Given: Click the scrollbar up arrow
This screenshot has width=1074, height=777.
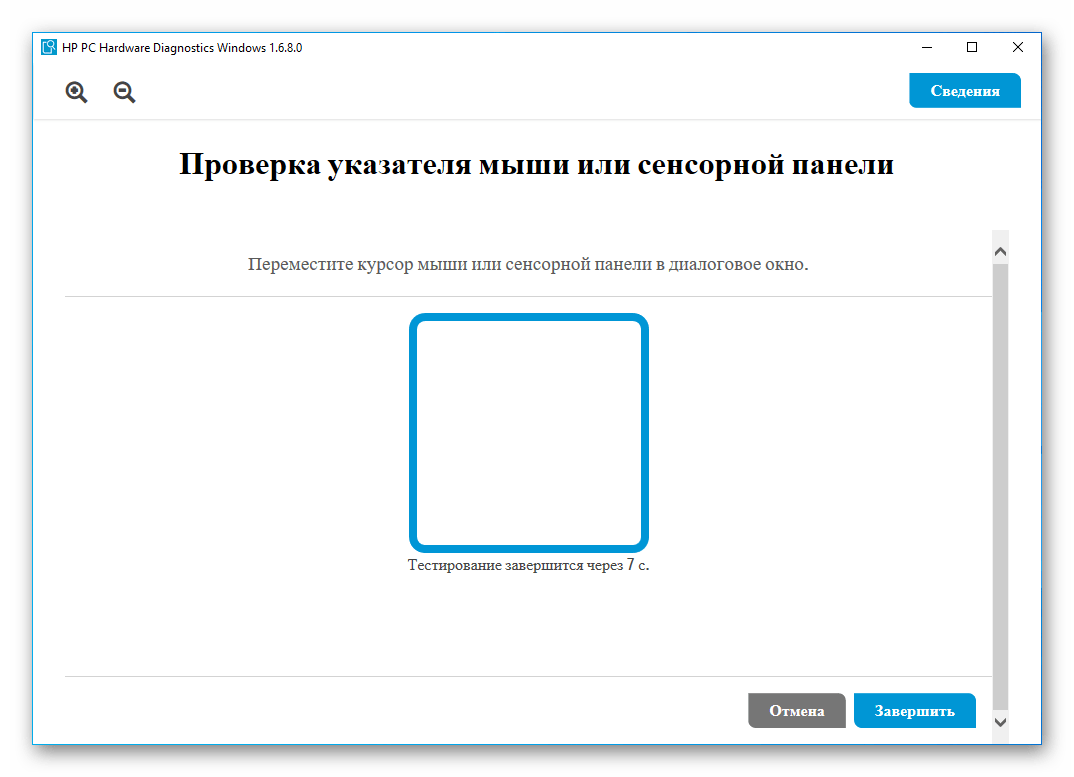Looking at the screenshot, I should click(1000, 250).
